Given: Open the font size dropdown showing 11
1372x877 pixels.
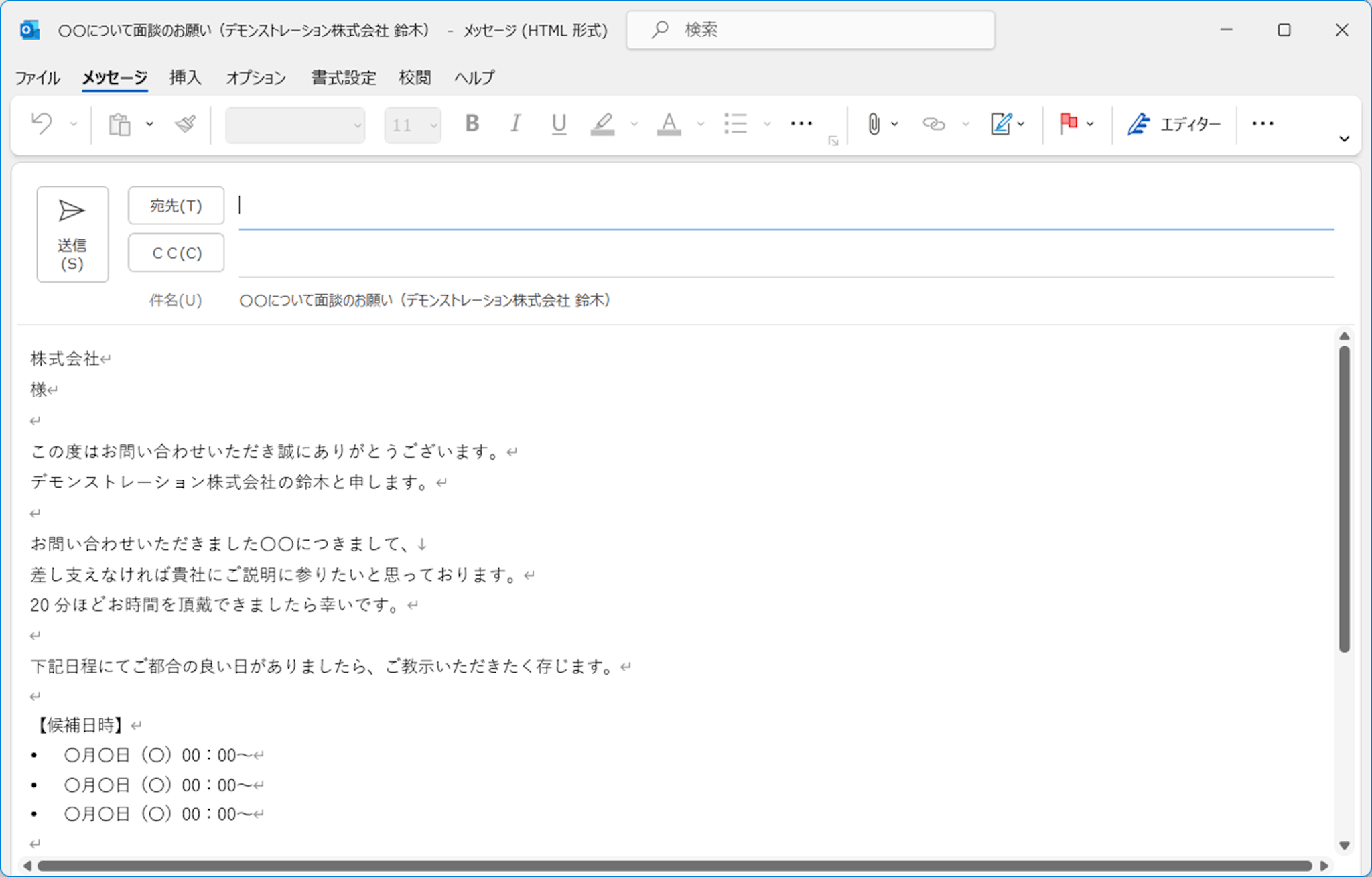Looking at the screenshot, I should 433,125.
